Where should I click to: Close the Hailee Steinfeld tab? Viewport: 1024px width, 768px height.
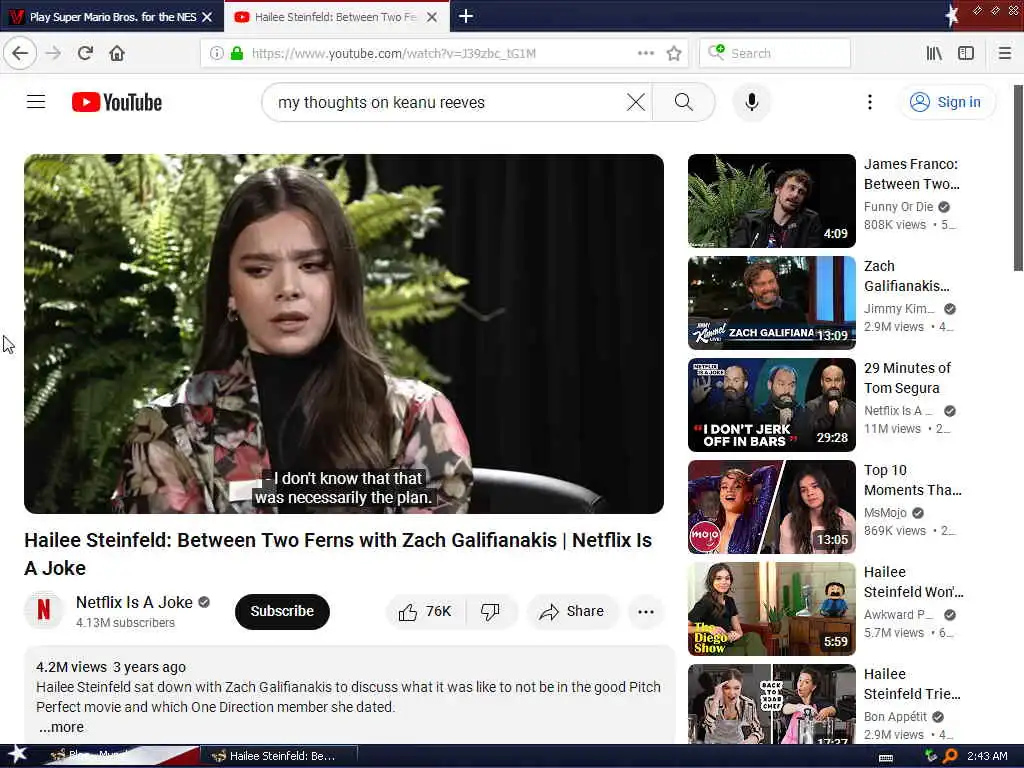(x=432, y=17)
